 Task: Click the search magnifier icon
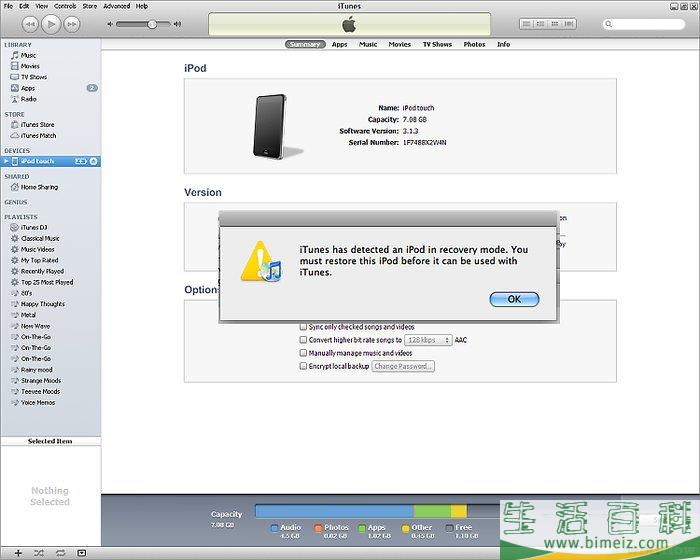(608, 24)
